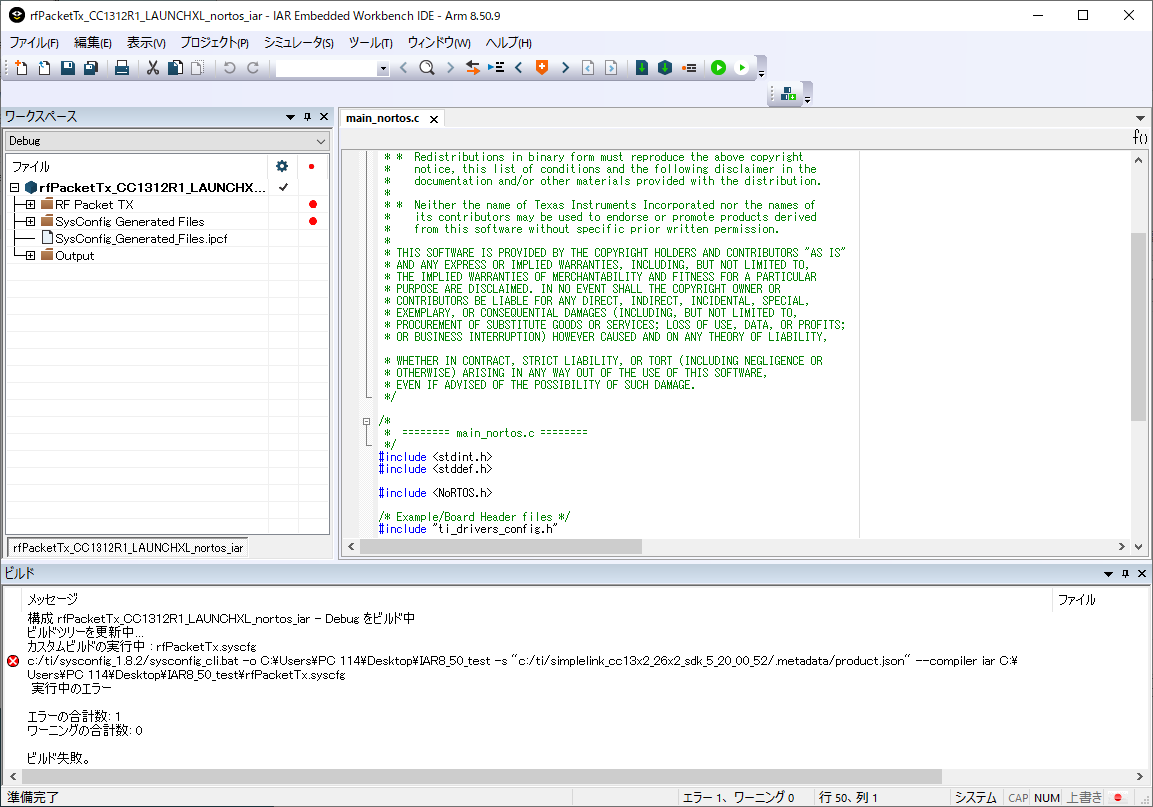
Task: Click the Paste toolbar icon
Action: click(x=198, y=68)
